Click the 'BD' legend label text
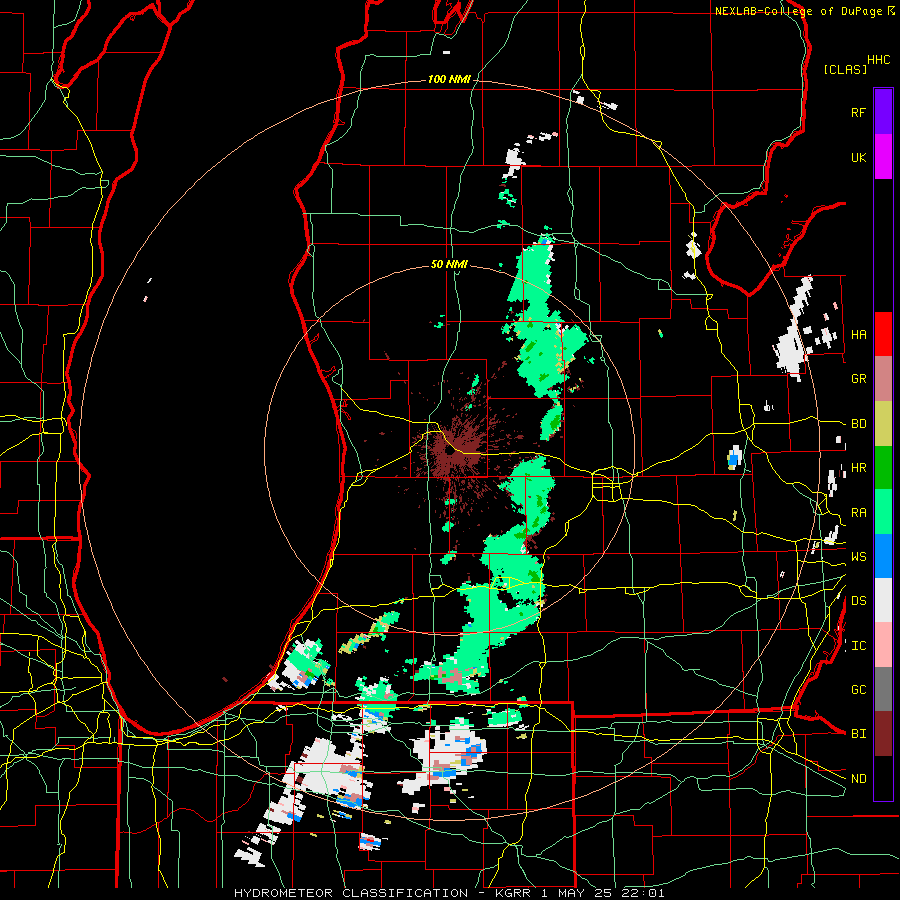This screenshot has height=900, width=900. [858, 424]
